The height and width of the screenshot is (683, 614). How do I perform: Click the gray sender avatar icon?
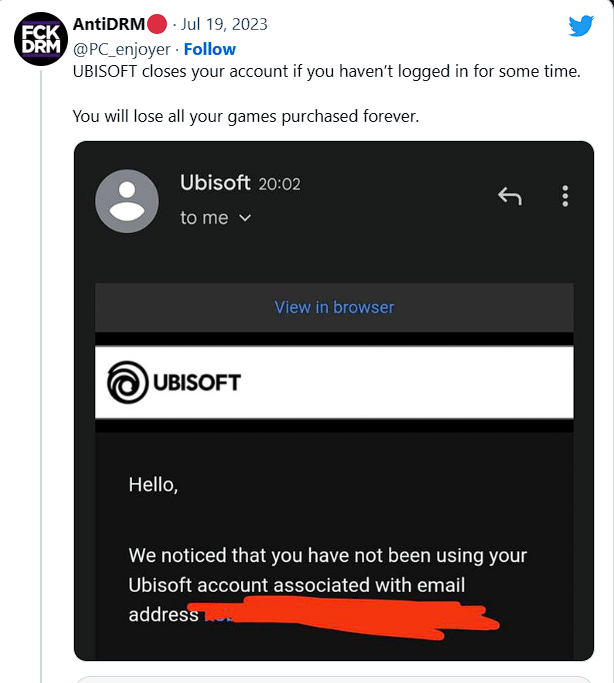pos(126,201)
